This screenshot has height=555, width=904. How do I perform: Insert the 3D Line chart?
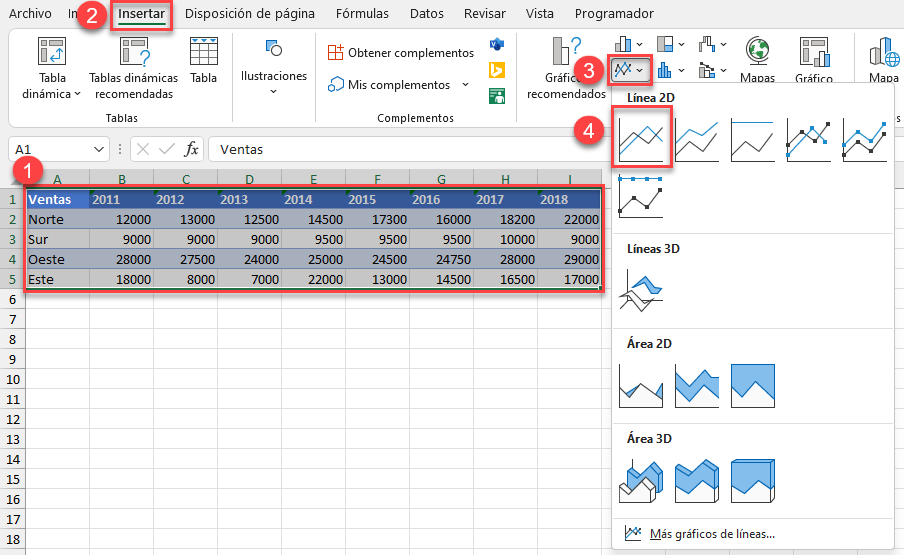(x=641, y=292)
